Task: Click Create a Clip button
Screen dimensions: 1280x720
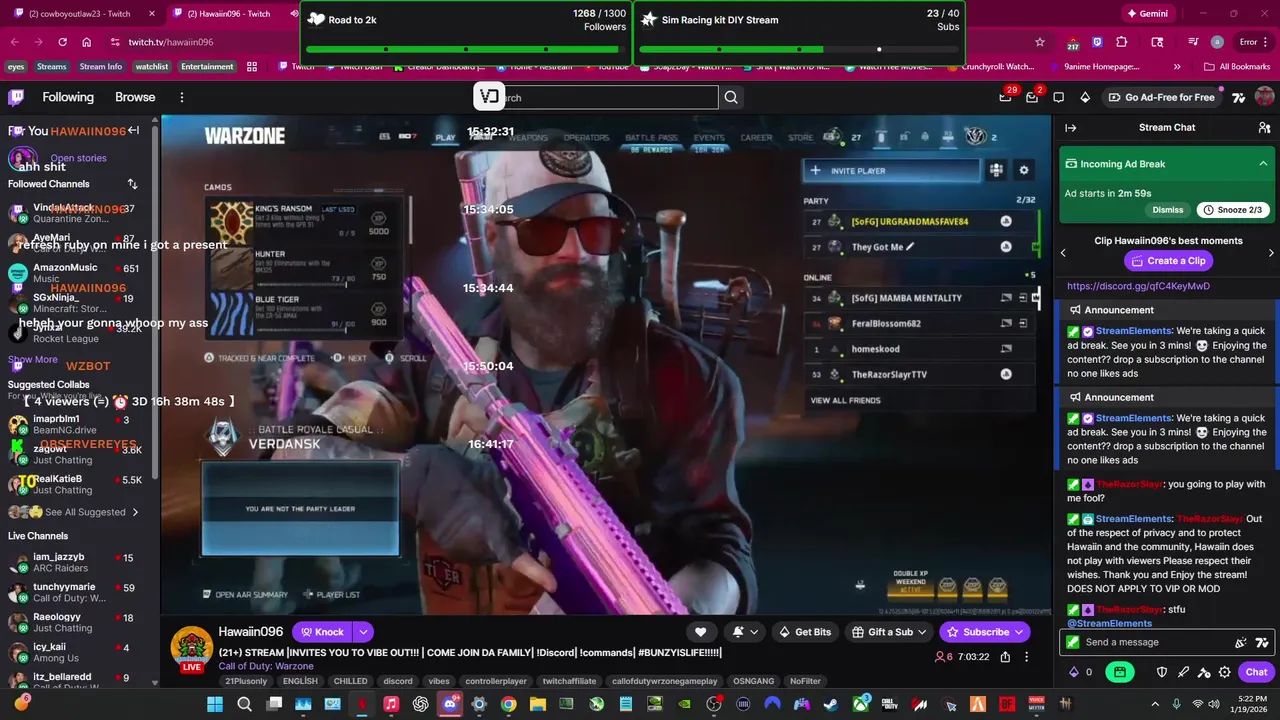Action: pyautogui.click(x=1167, y=261)
